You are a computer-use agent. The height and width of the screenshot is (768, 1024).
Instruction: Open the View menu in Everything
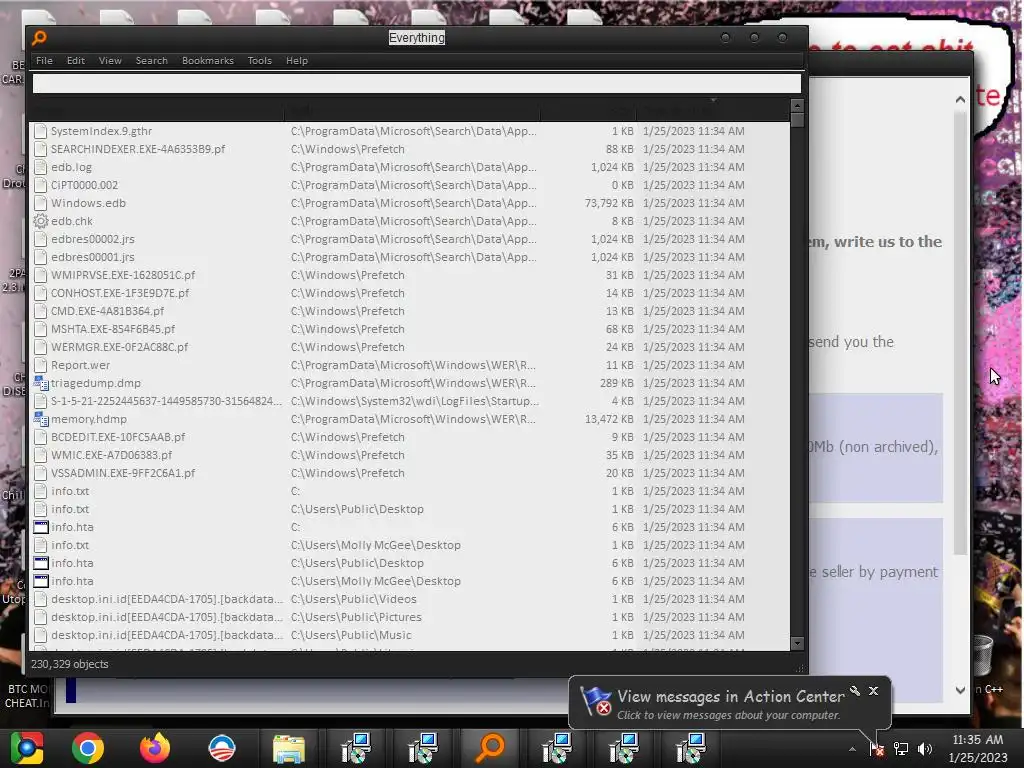(x=110, y=61)
